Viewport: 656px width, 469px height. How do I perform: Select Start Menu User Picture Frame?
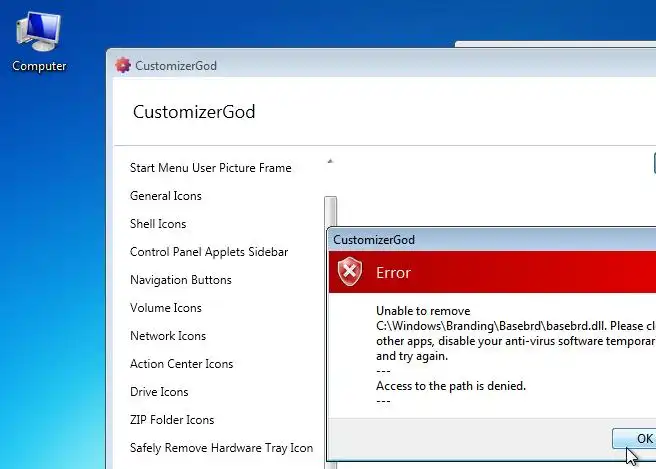click(210, 168)
